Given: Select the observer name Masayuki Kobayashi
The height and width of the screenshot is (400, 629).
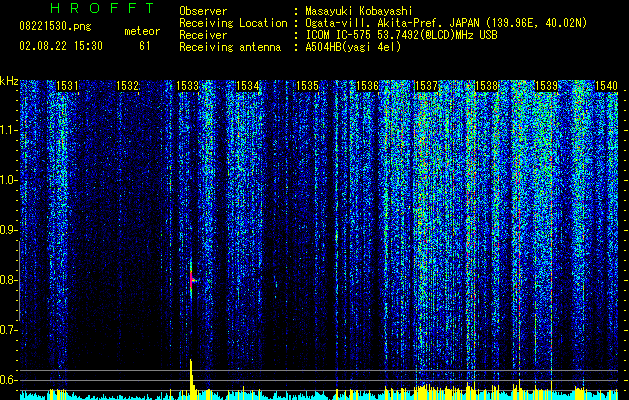Looking at the screenshot, I should click(x=359, y=11).
